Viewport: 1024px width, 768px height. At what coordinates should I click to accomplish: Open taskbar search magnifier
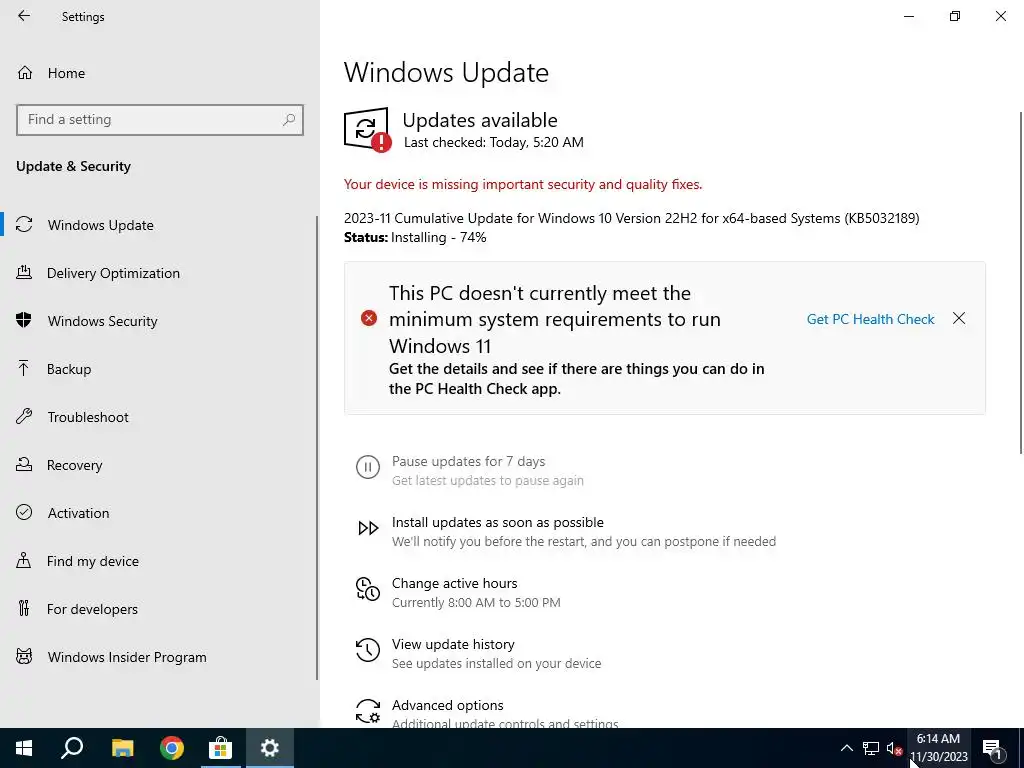click(x=72, y=748)
